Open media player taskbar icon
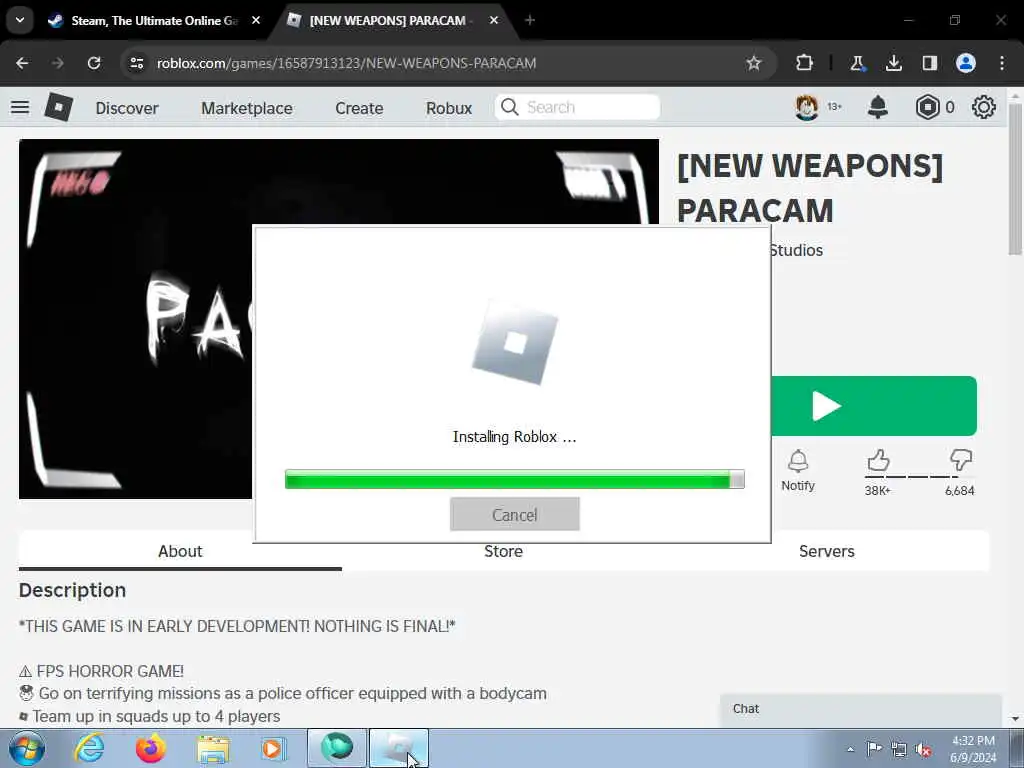 coord(273,748)
